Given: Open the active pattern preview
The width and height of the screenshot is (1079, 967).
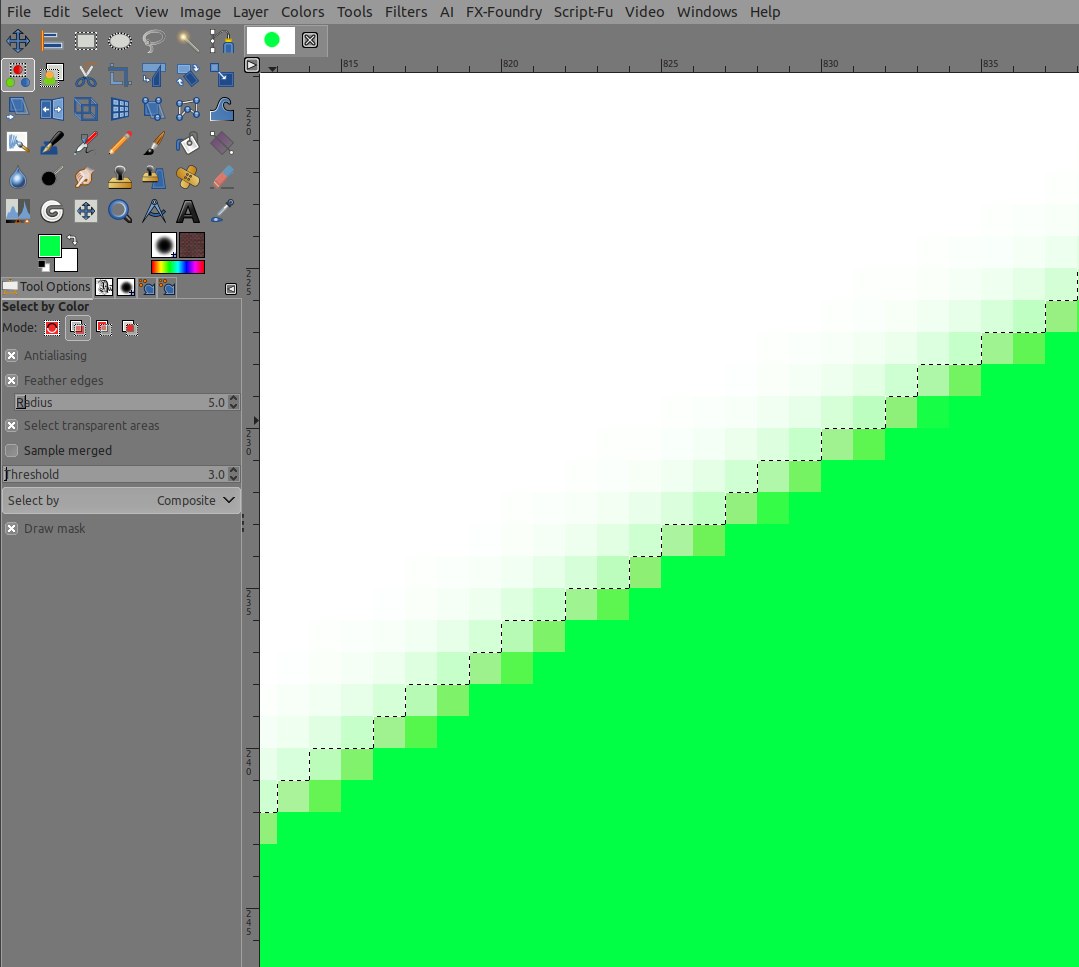Looking at the screenshot, I should pyautogui.click(x=192, y=245).
